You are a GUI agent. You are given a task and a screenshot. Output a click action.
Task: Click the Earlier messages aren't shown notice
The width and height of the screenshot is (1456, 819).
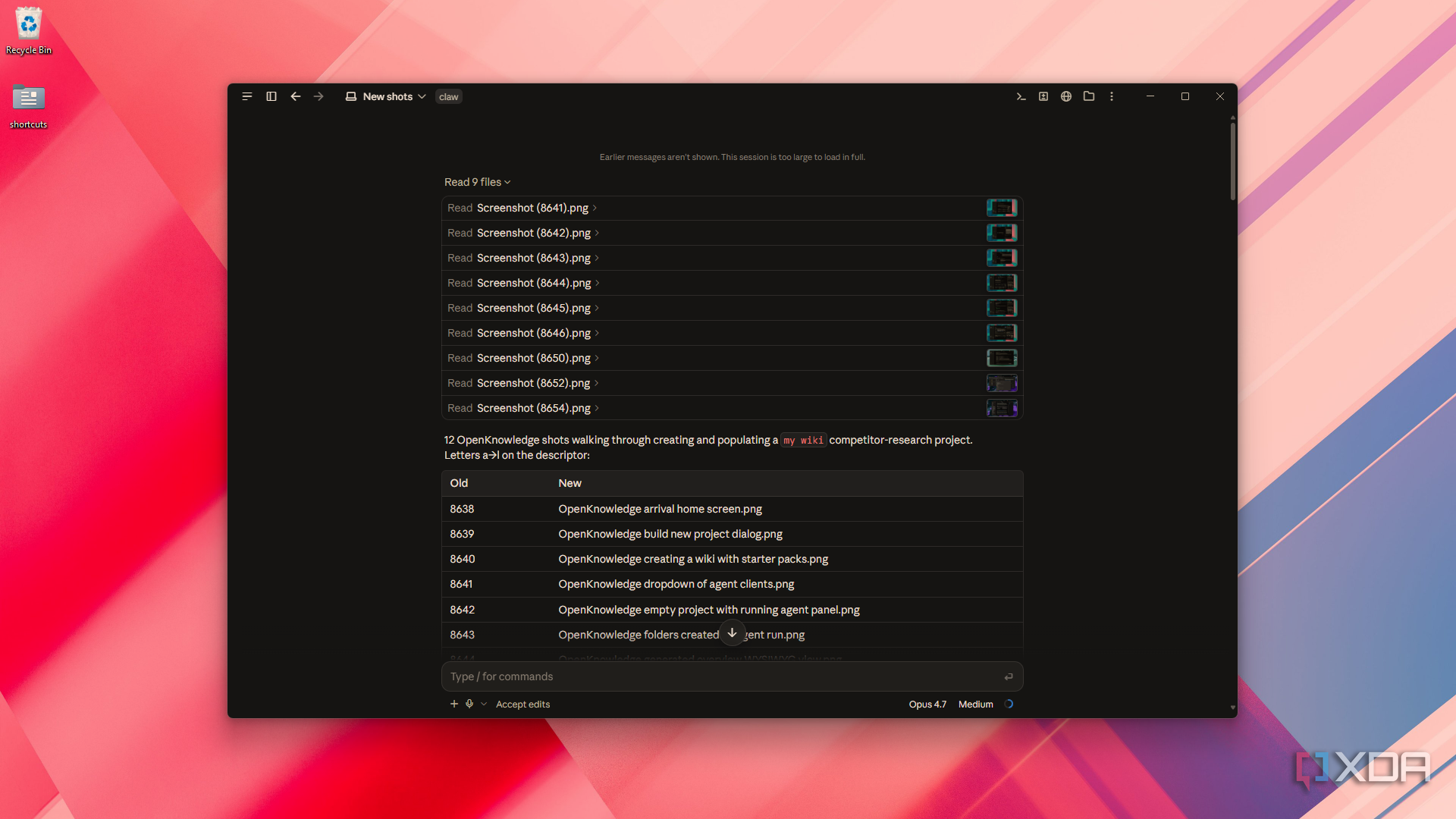pyautogui.click(x=732, y=157)
